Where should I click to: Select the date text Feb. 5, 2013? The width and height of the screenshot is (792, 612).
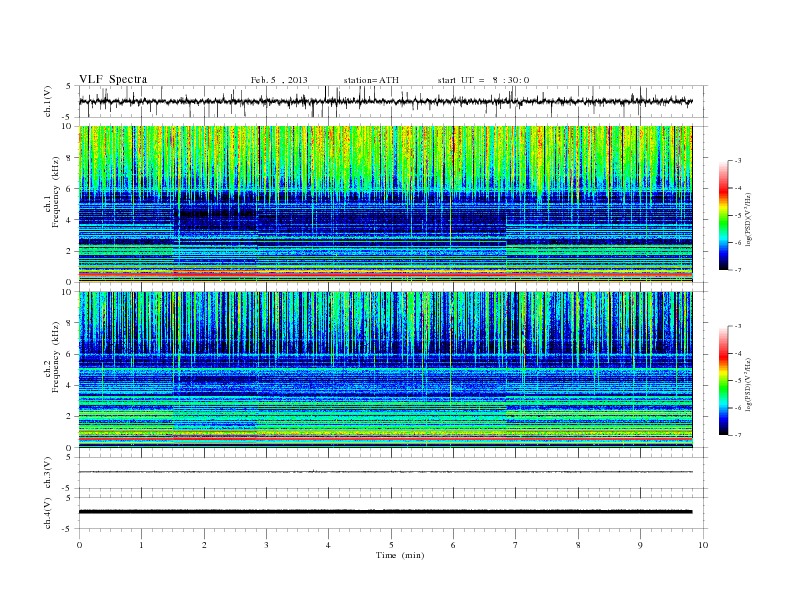coord(279,80)
